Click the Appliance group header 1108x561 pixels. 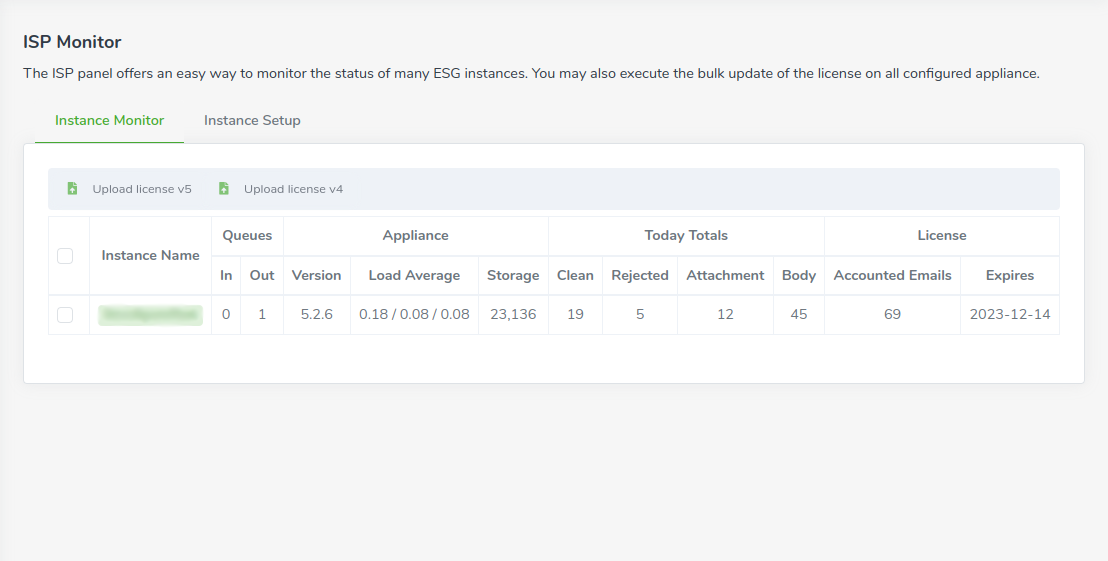[416, 235]
